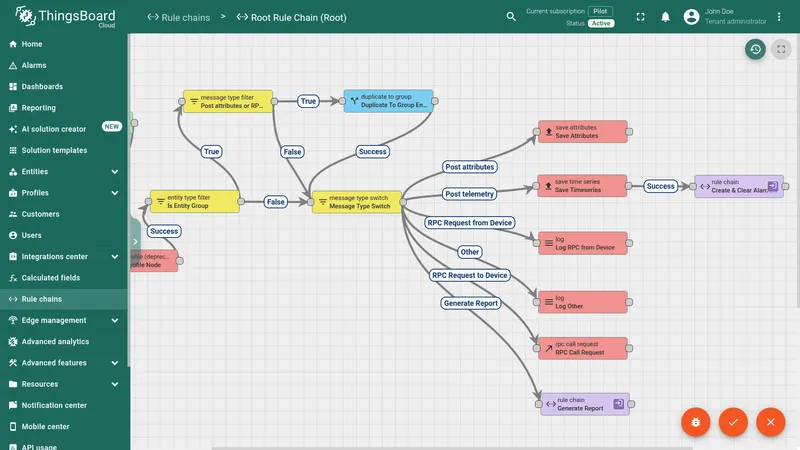Revert changes with the X button
This screenshot has height=450, width=800.
pos(770,422)
